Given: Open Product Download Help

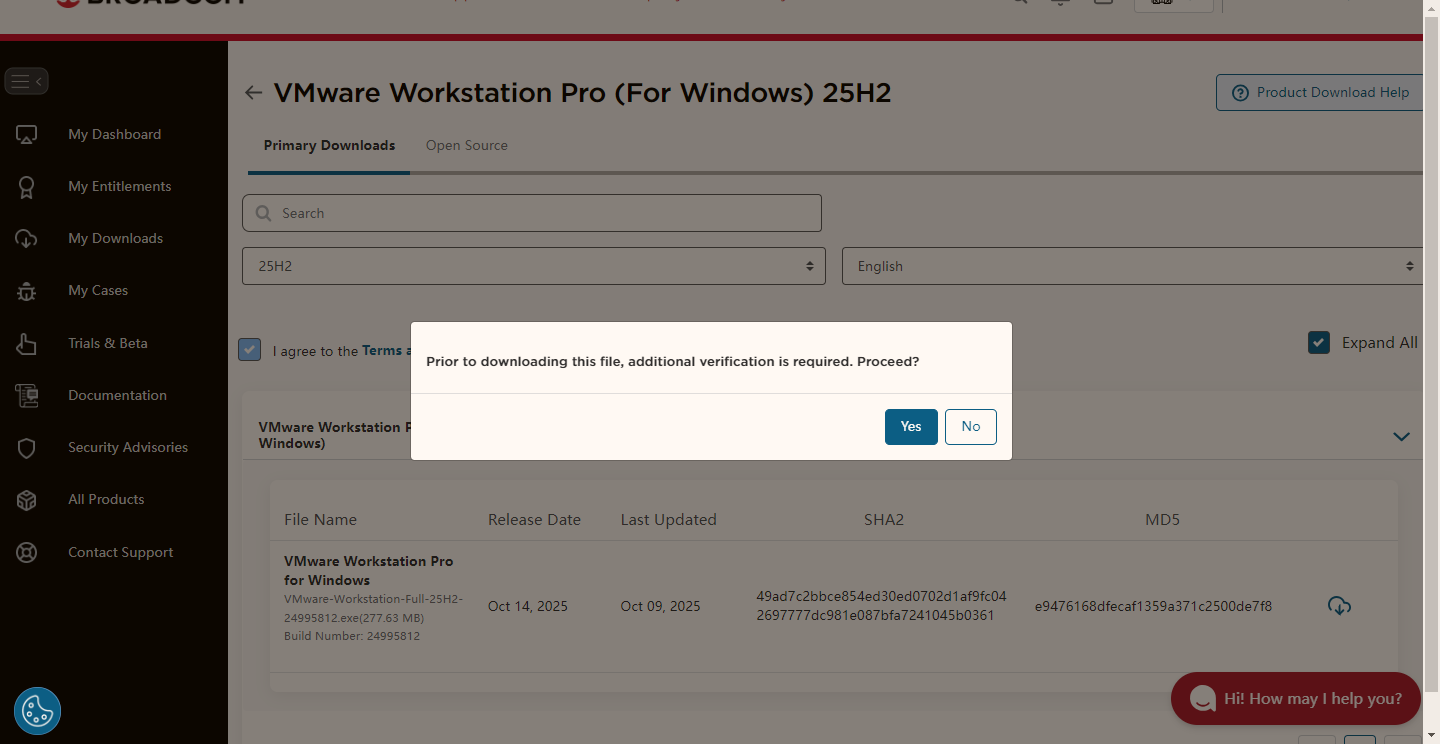Looking at the screenshot, I should (1320, 92).
